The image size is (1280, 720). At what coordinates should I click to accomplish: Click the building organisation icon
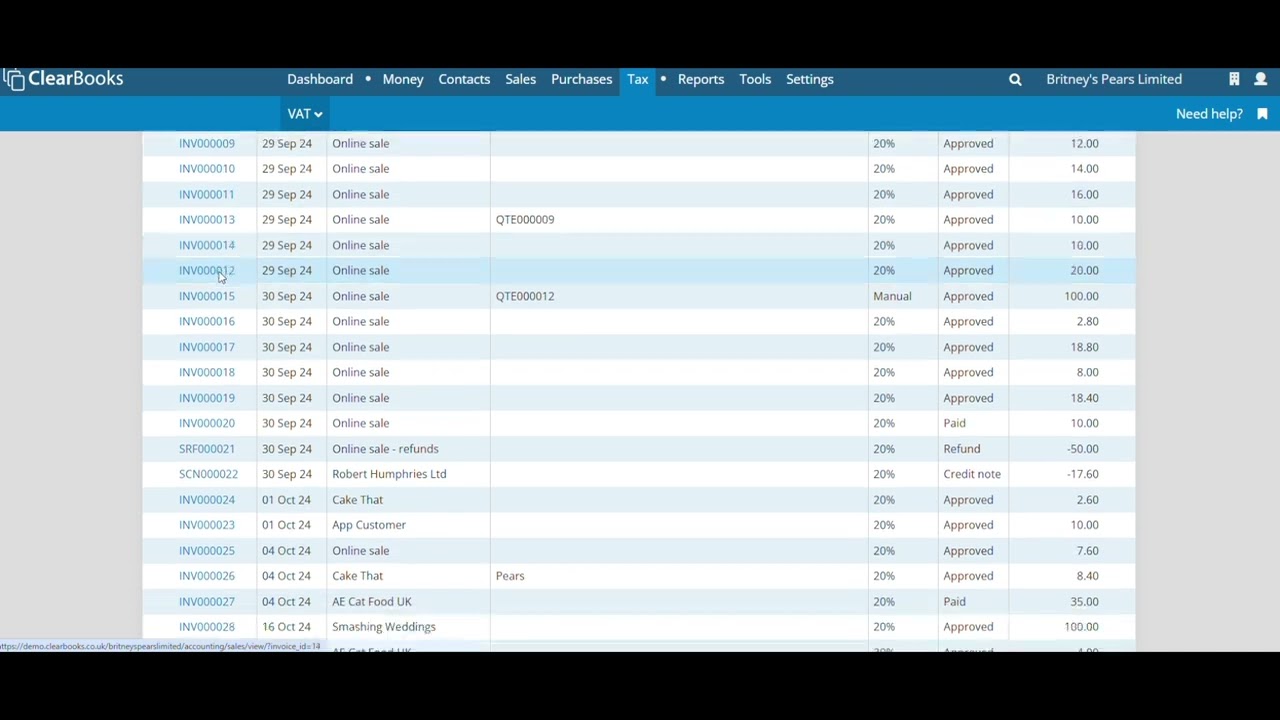(1234, 79)
